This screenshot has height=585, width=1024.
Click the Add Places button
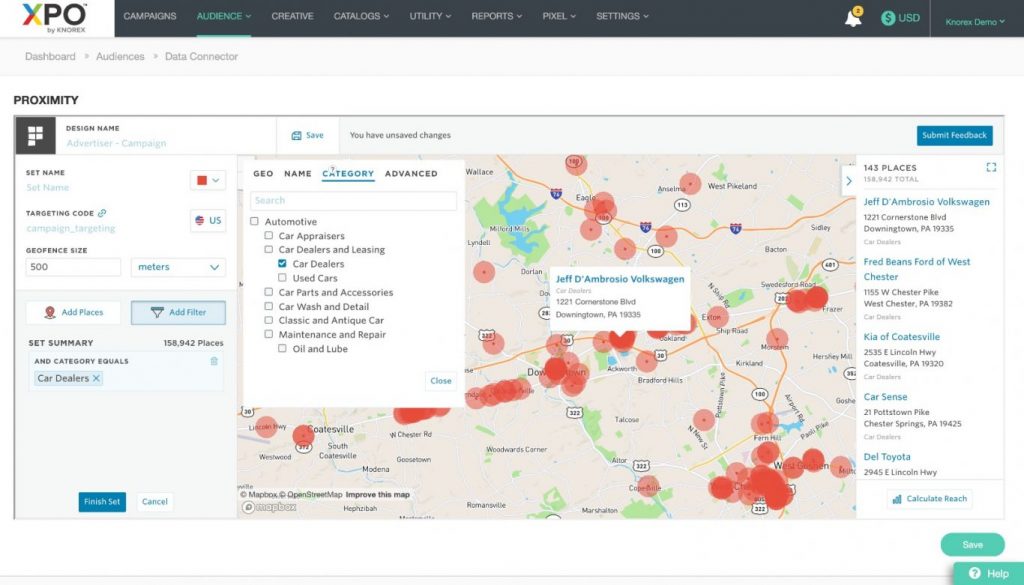click(x=73, y=312)
